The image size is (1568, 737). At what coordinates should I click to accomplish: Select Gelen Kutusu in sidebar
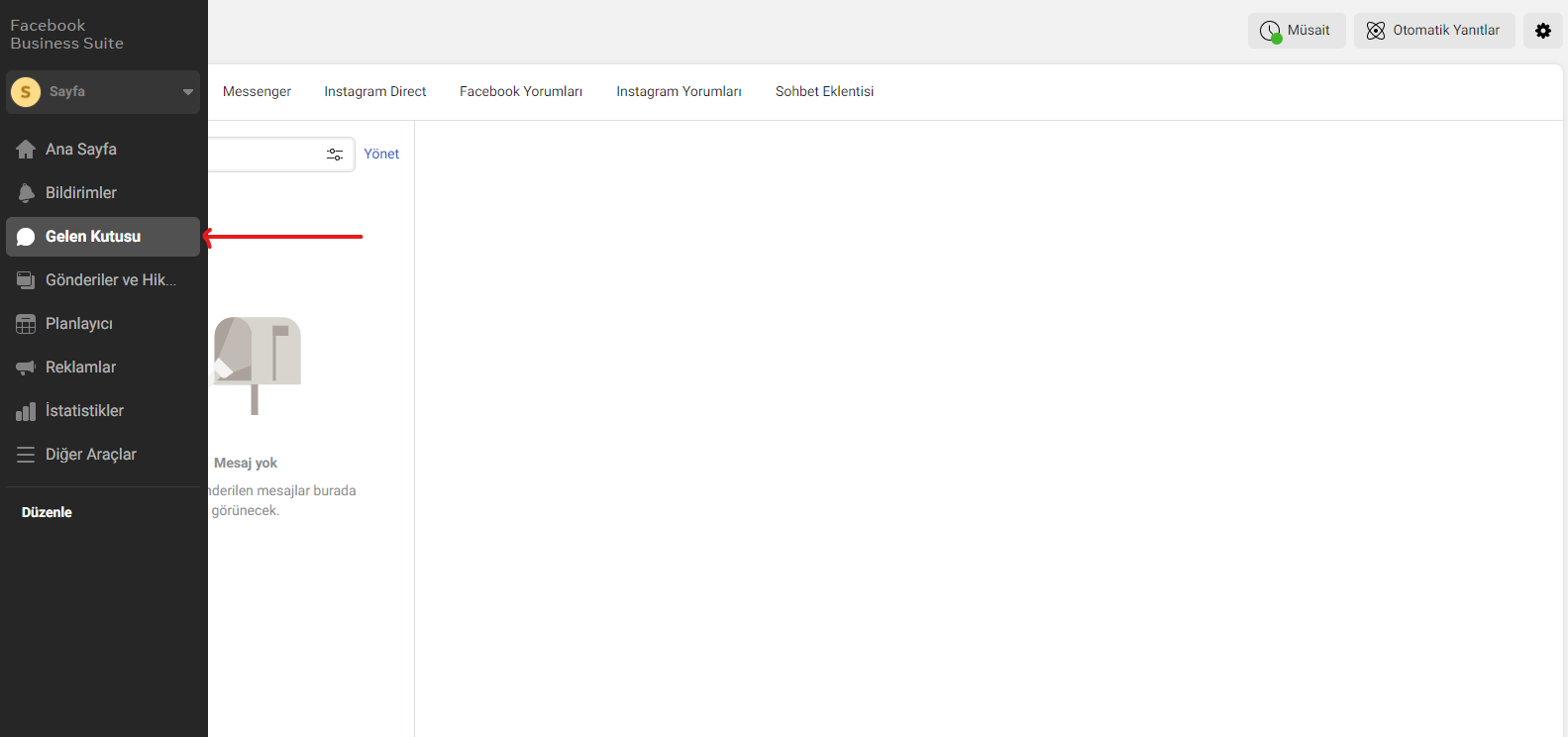(103, 237)
